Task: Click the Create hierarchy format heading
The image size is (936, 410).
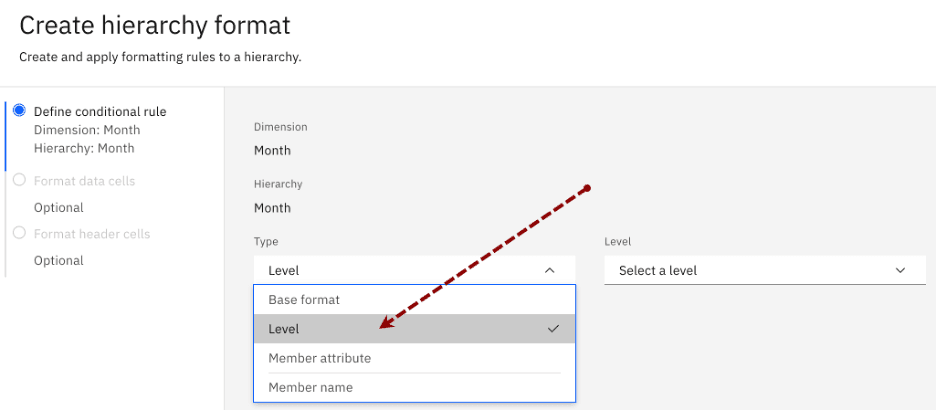Action: click(155, 26)
